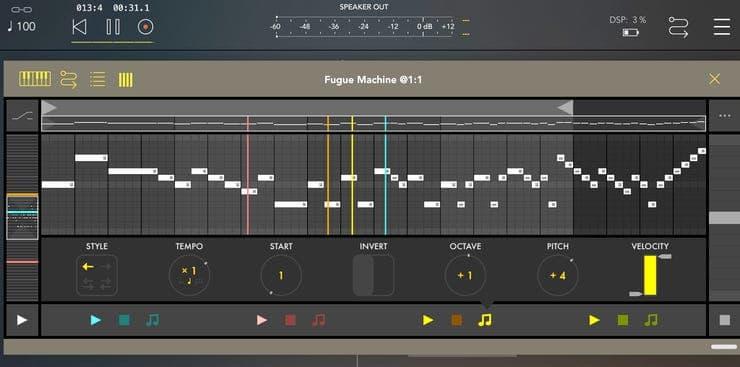This screenshot has height=367, width=740.
Task: Select the pink playhead note icon
Action: [x=319, y=320]
